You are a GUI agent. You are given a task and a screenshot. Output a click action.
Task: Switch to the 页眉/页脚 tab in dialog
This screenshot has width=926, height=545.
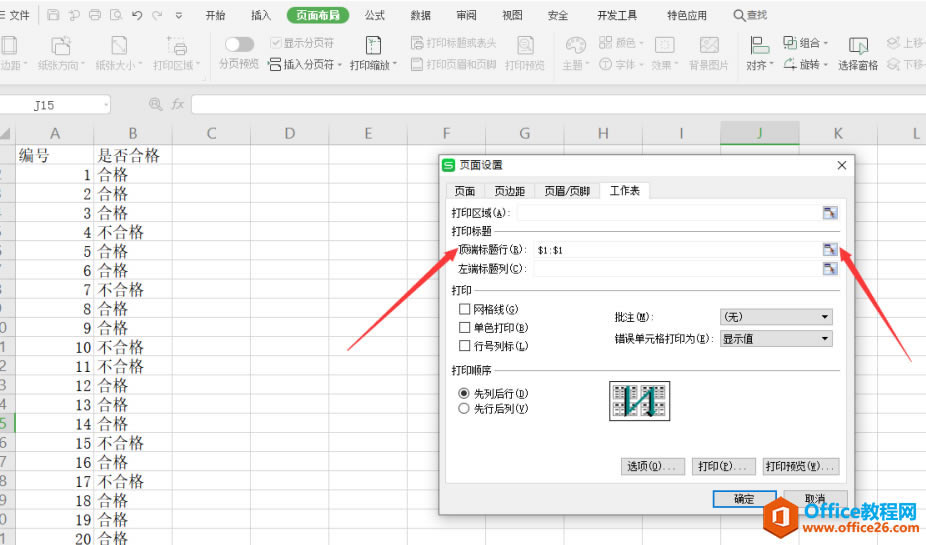coord(567,191)
